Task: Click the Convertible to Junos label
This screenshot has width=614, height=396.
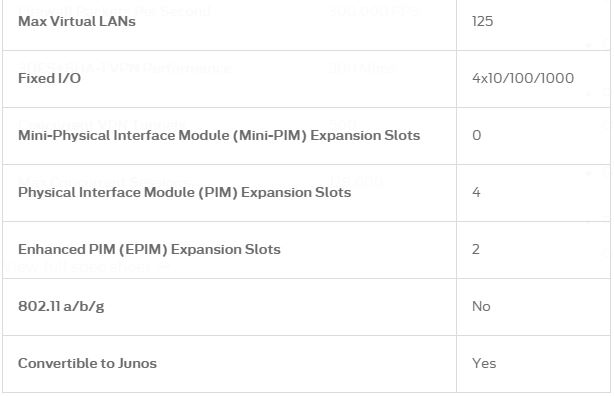Action: (x=87, y=363)
